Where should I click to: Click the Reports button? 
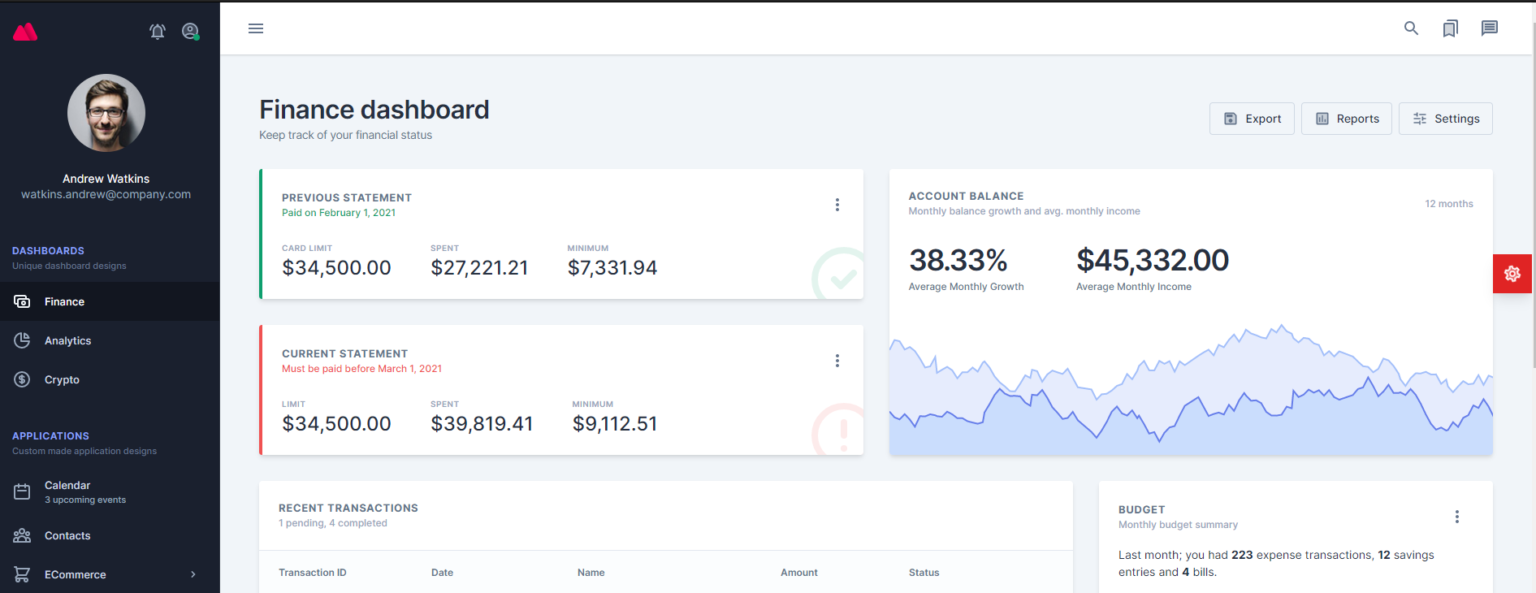1346,119
